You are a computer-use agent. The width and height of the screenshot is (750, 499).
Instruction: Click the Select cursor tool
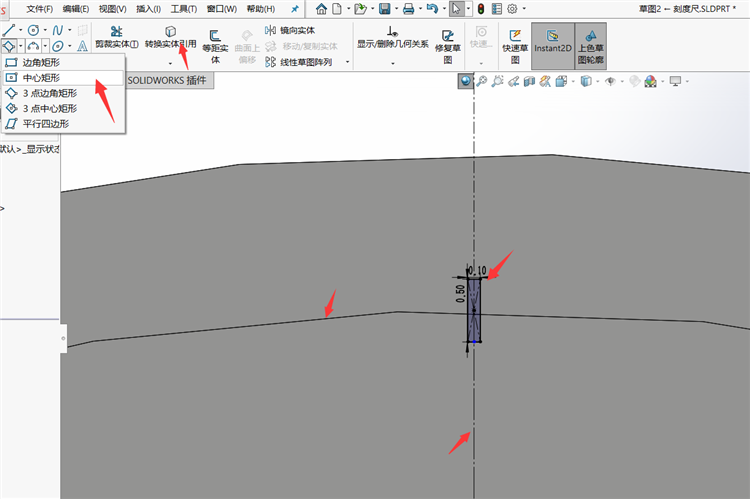[456, 9]
